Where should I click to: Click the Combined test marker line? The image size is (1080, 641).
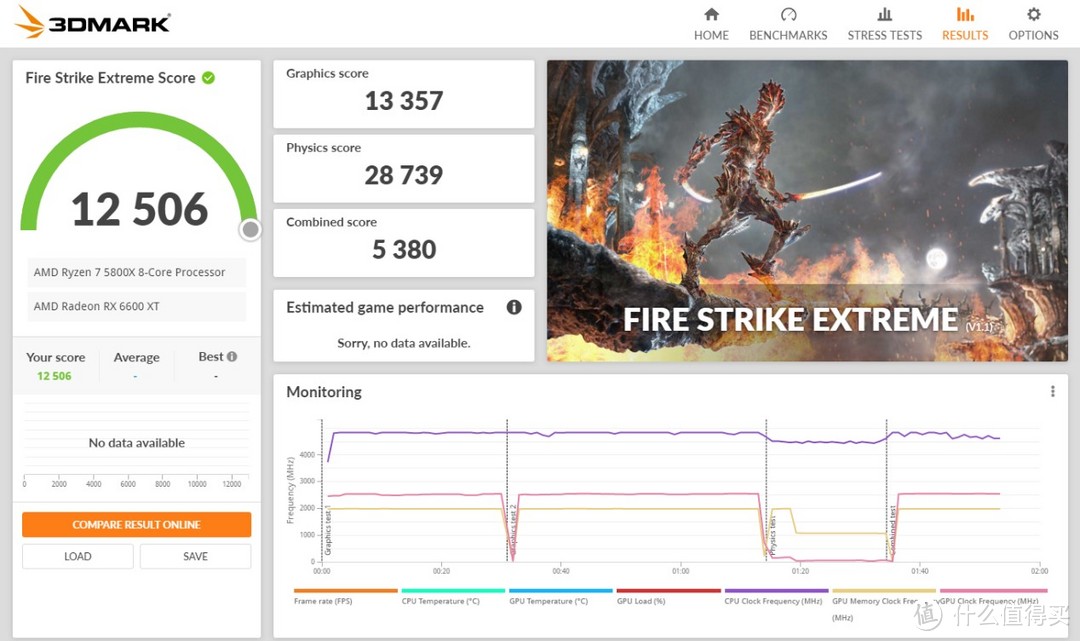(x=886, y=490)
